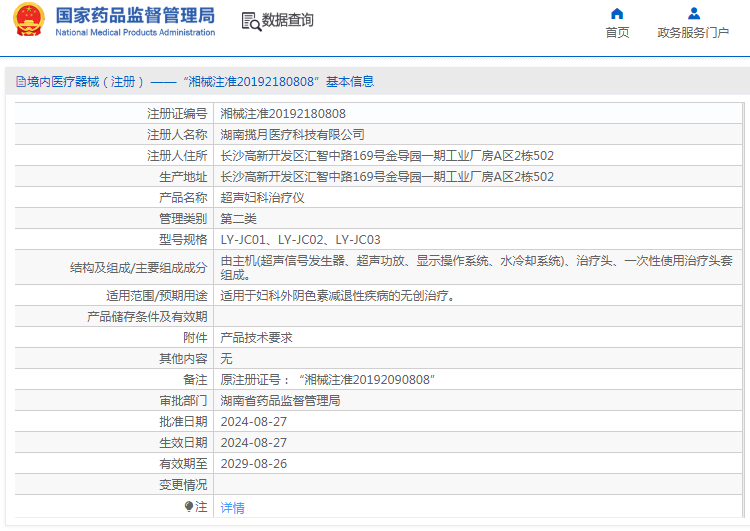Click the 备注 label
Image resolution: width=750 pixels, height=531 pixels.
pyautogui.click(x=195, y=380)
